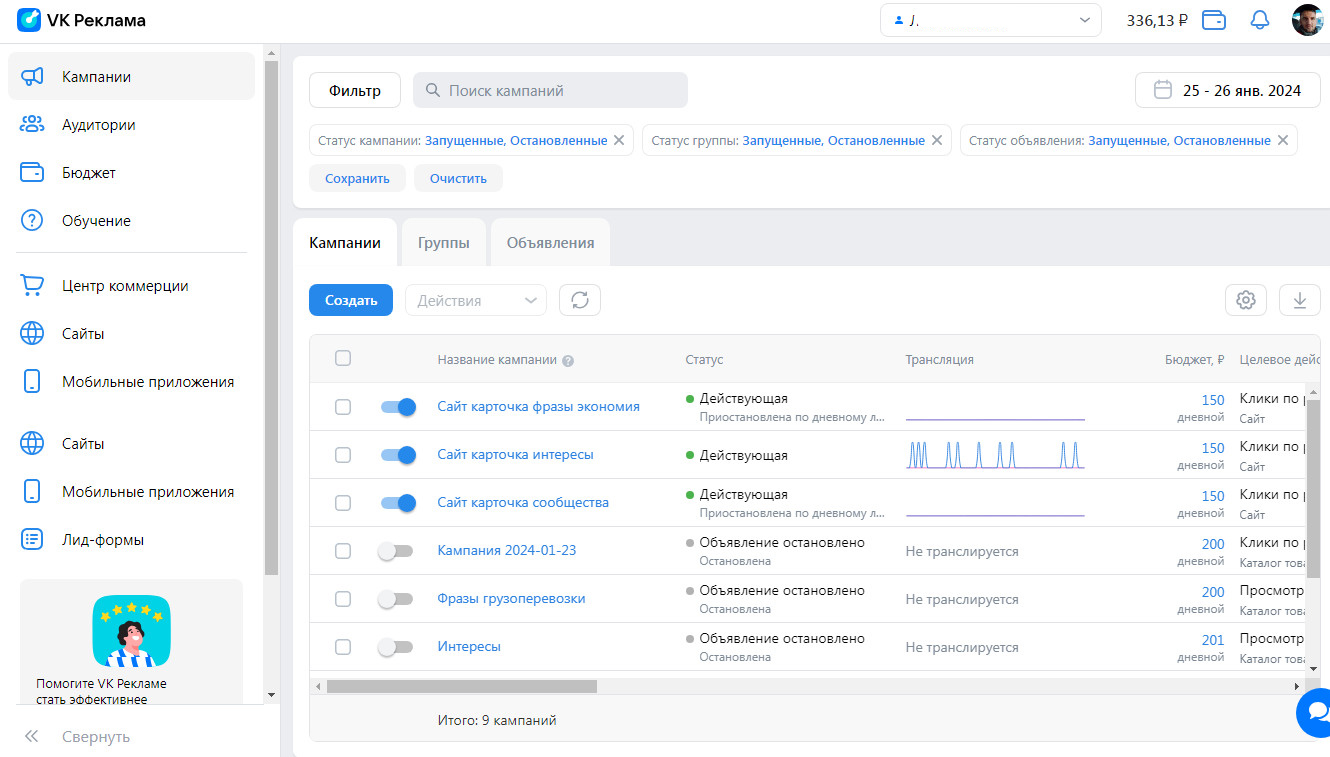
Task: Click the blue "Создать" button
Action: (350, 300)
